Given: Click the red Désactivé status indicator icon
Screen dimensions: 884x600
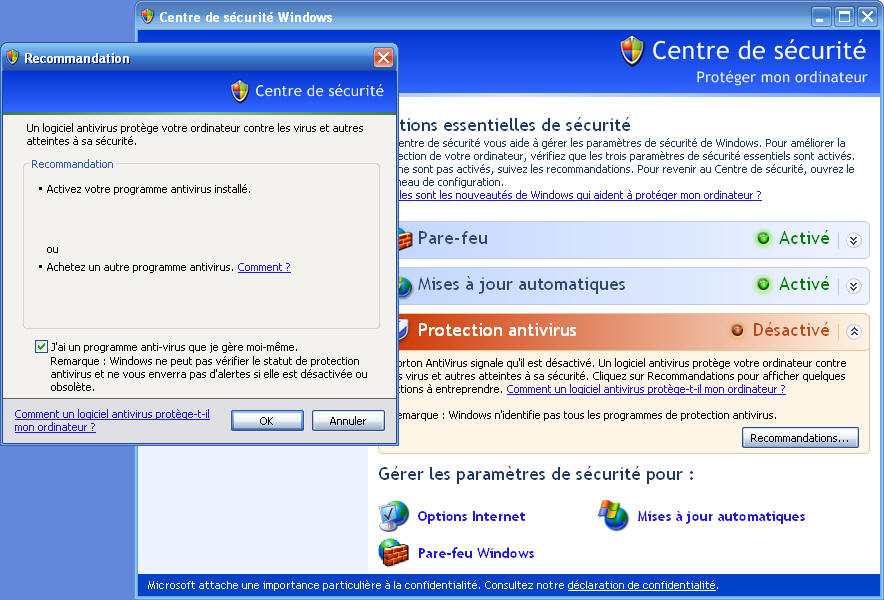Looking at the screenshot, I should [738, 330].
